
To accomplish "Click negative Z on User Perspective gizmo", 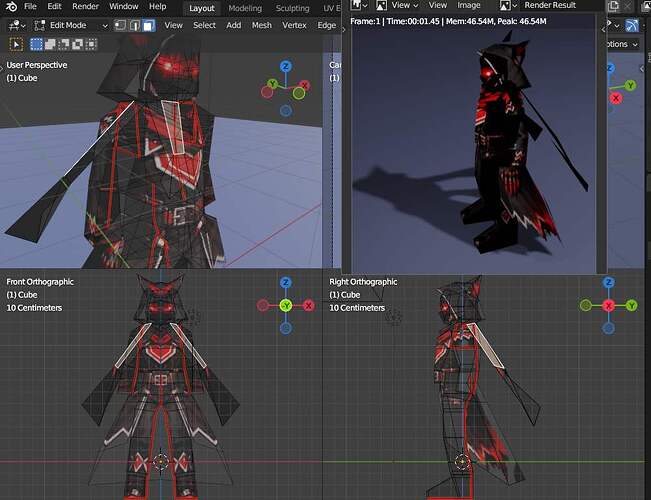I will pos(286,110).
